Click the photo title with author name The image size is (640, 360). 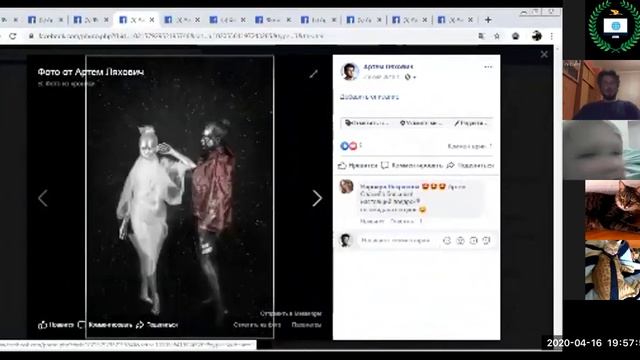tap(91, 72)
